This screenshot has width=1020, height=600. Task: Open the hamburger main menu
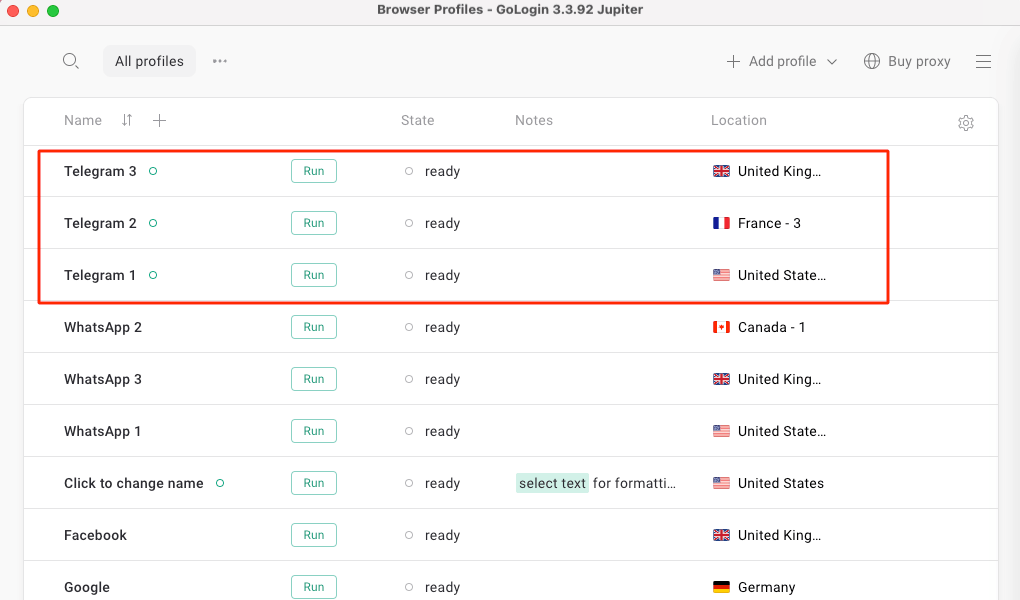(983, 61)
